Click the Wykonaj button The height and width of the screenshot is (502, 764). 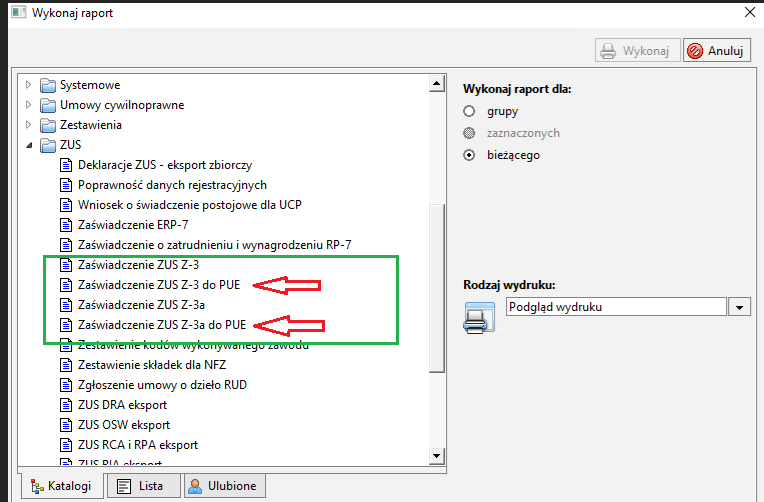point(637,51)
